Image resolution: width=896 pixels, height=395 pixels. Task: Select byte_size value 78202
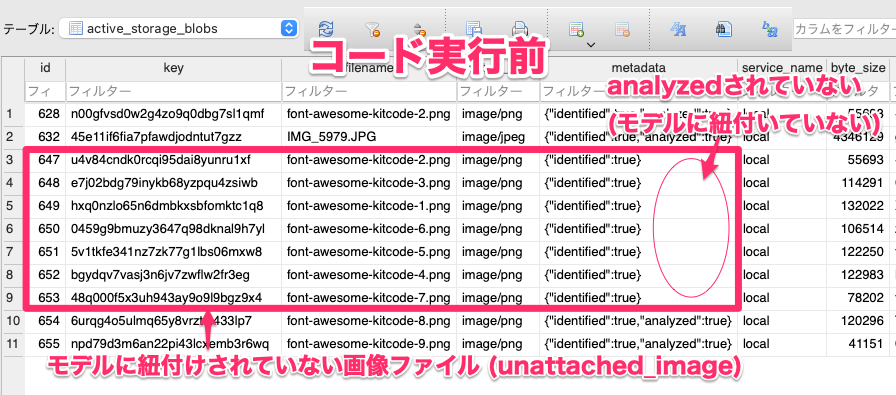point(858,298)
